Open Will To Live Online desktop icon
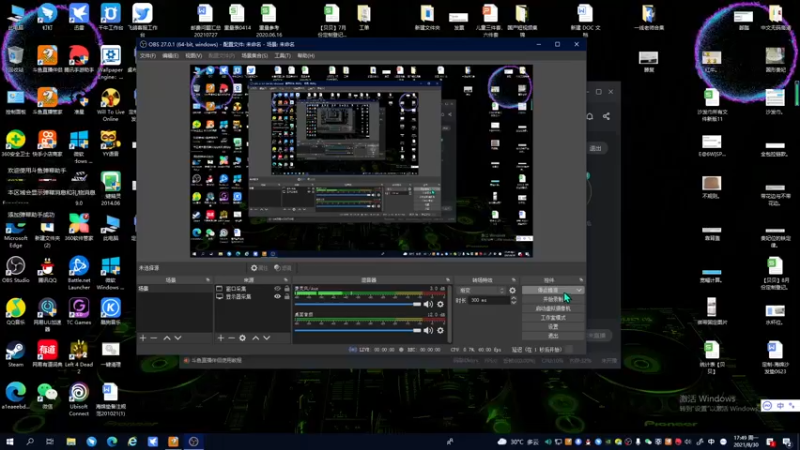Image resolution: width=800 pixels, height=450 pixels. pos(110,105)
